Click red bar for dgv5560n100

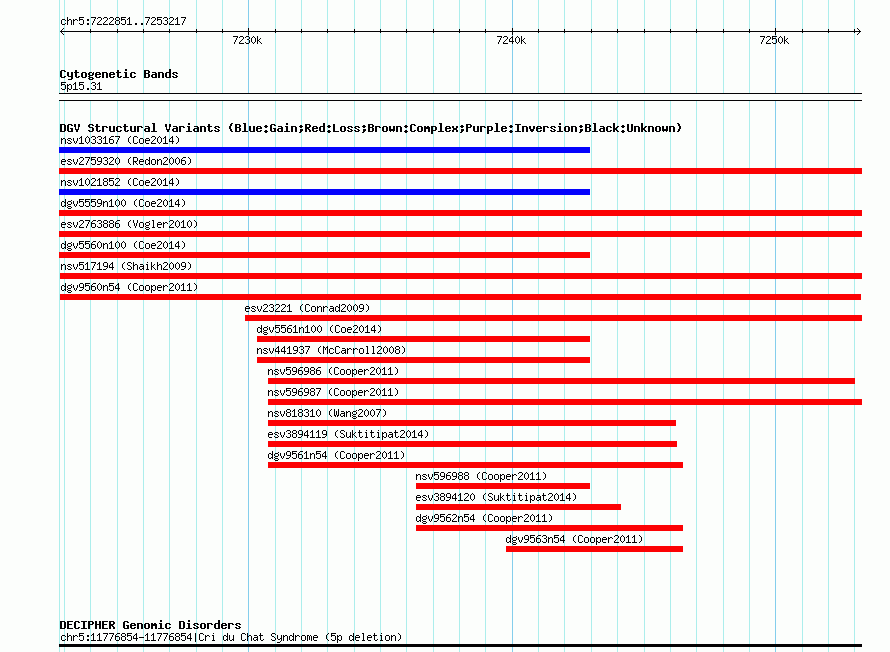(325, 255)
